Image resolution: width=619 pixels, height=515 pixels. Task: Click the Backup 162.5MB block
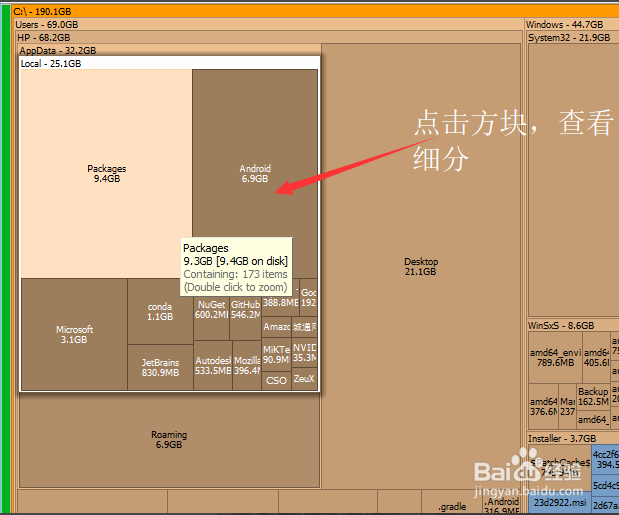pos(593,397)
